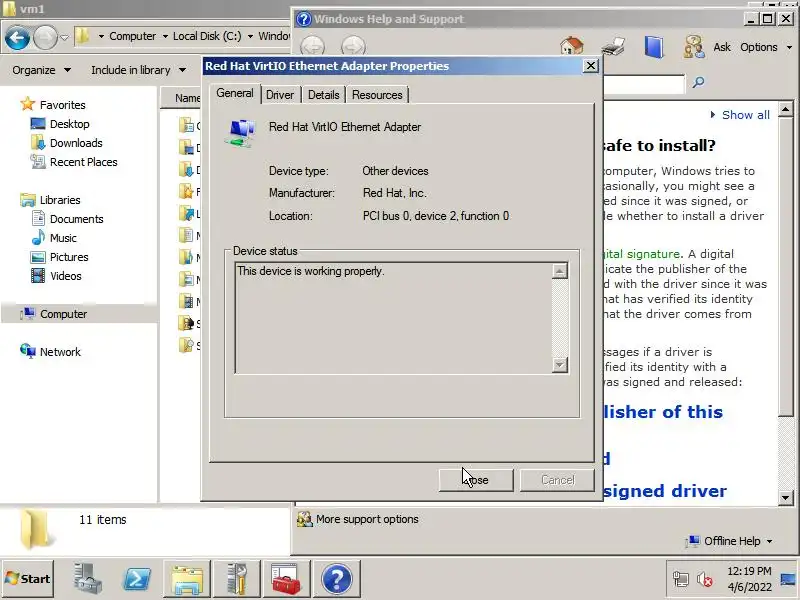The height and width of the screenshot is (600, 800).
Task: Click Local Disk (C:) breadcrumb
Action: [207, 36]
